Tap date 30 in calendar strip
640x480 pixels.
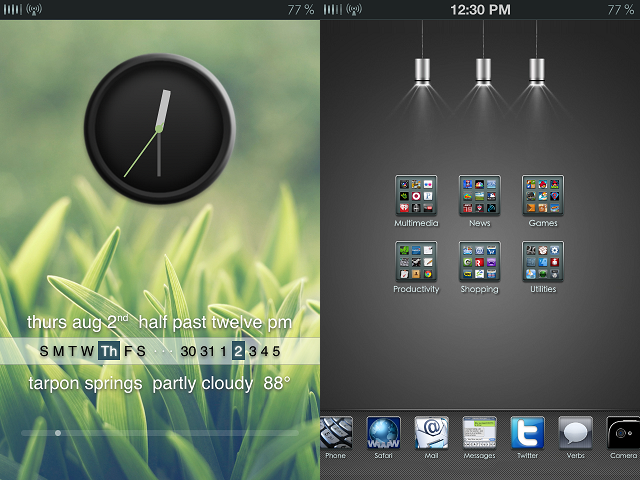188,351
